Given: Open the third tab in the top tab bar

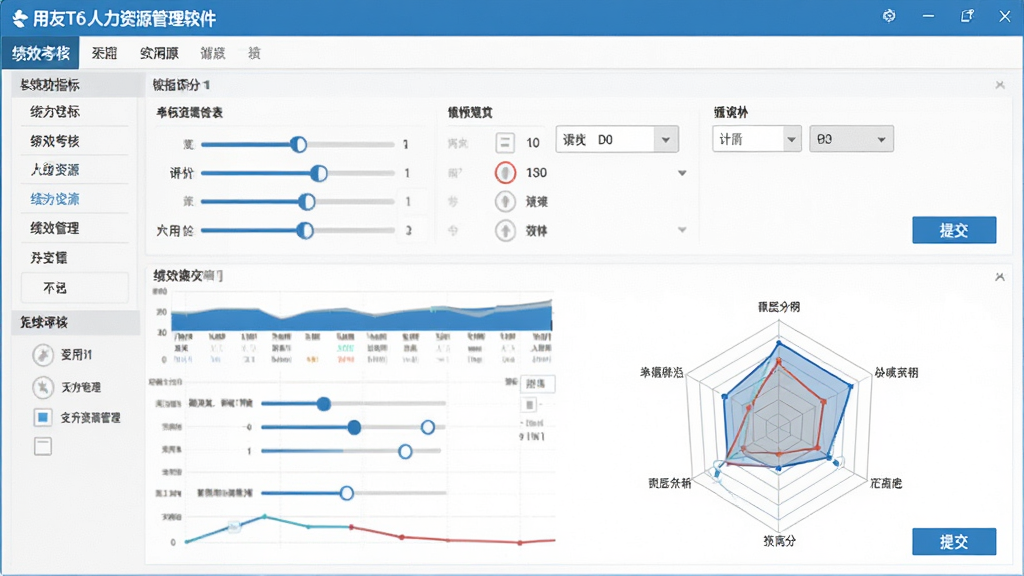Looking at the screenshot, I should (x=159, y=54).
